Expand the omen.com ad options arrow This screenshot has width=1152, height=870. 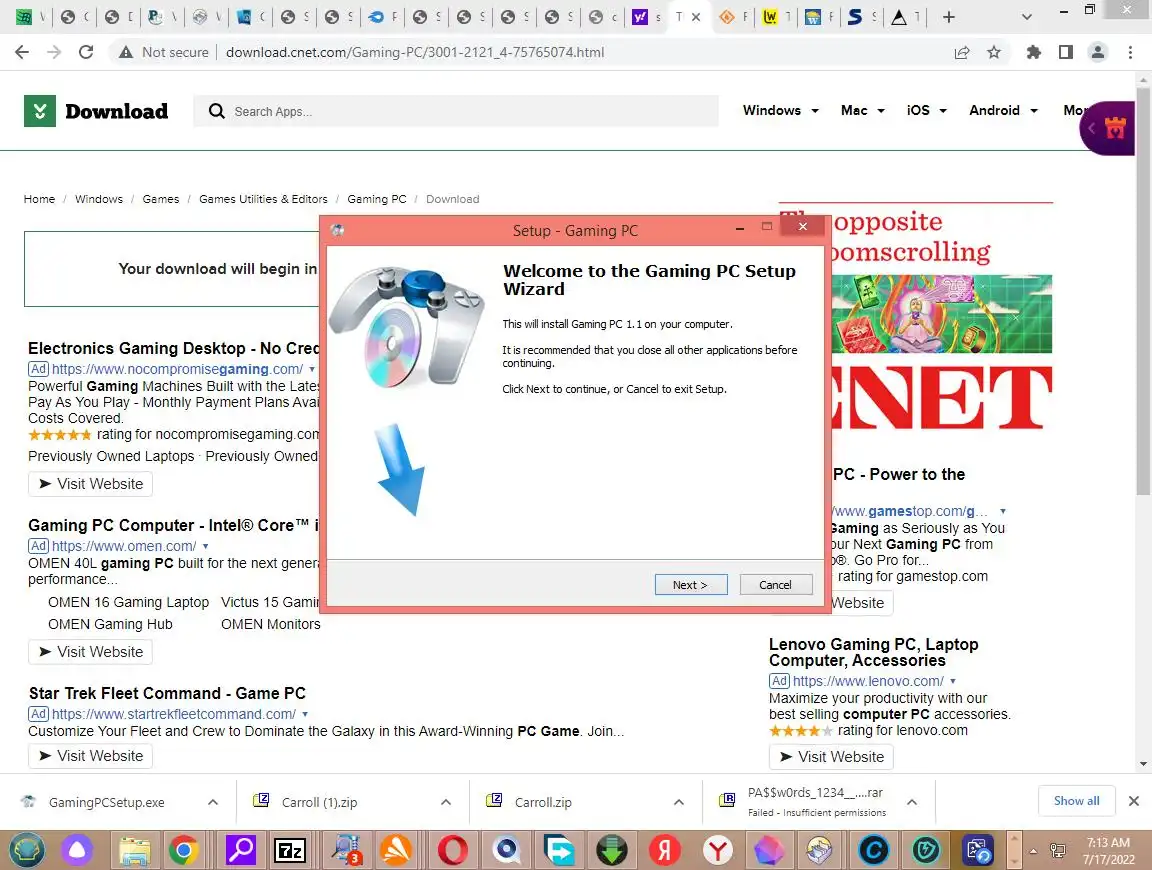coord(206,546)
